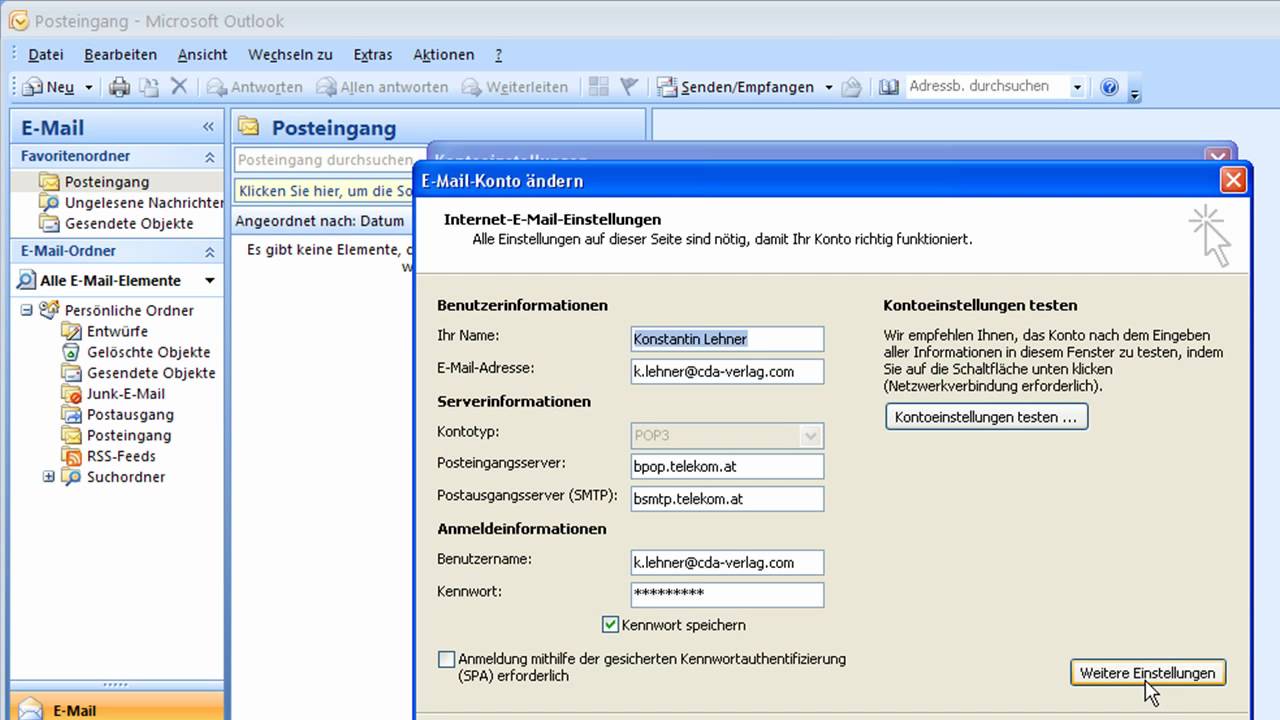The height and width of the screenshot is (720, 1280).
Task: Click the Adressb. durchsuchen search box
Action: click(x=987, y=87)
